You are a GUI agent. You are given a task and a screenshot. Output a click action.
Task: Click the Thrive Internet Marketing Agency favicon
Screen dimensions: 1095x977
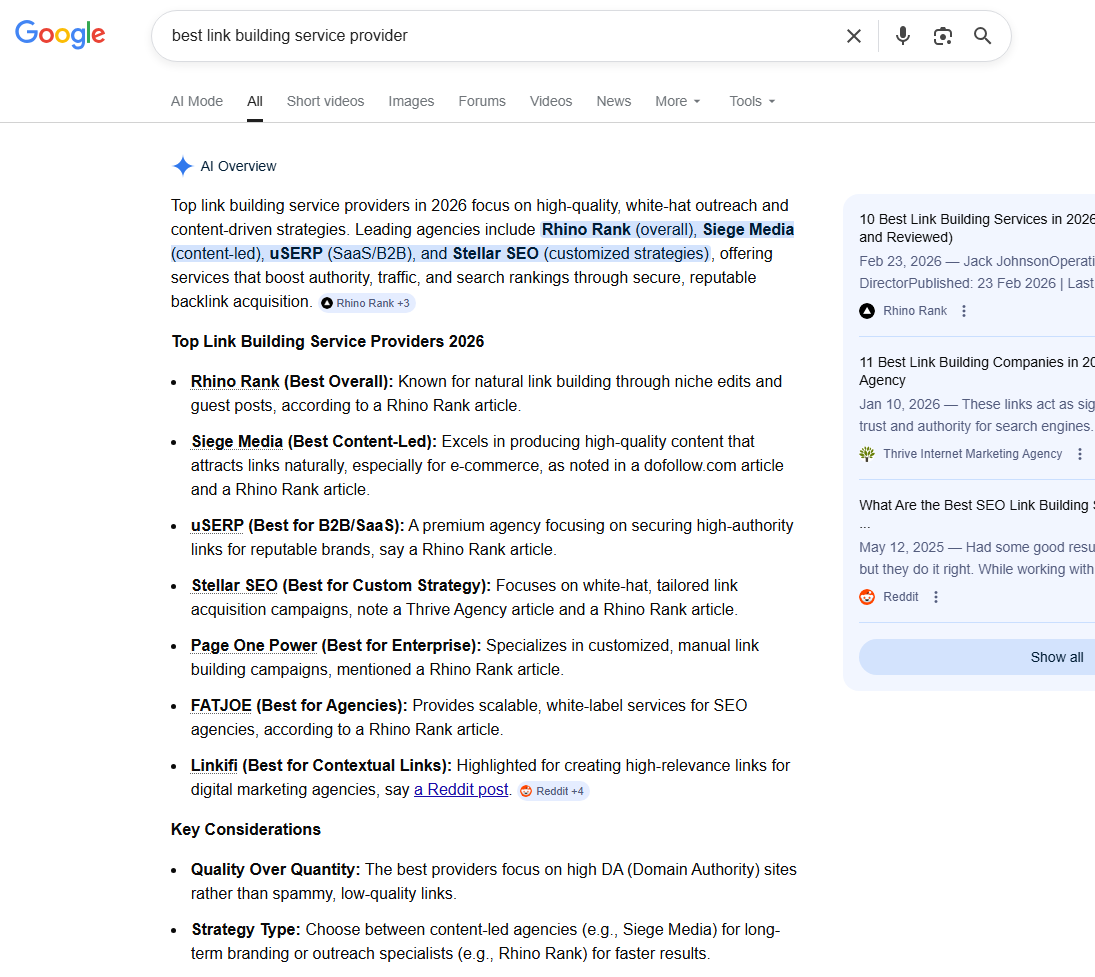pyautogui.click(x=867, y=454)
